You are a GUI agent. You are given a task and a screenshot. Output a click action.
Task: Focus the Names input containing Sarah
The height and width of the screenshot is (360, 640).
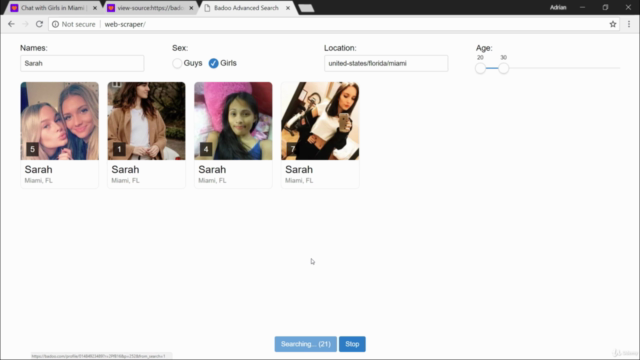point(82,63)
